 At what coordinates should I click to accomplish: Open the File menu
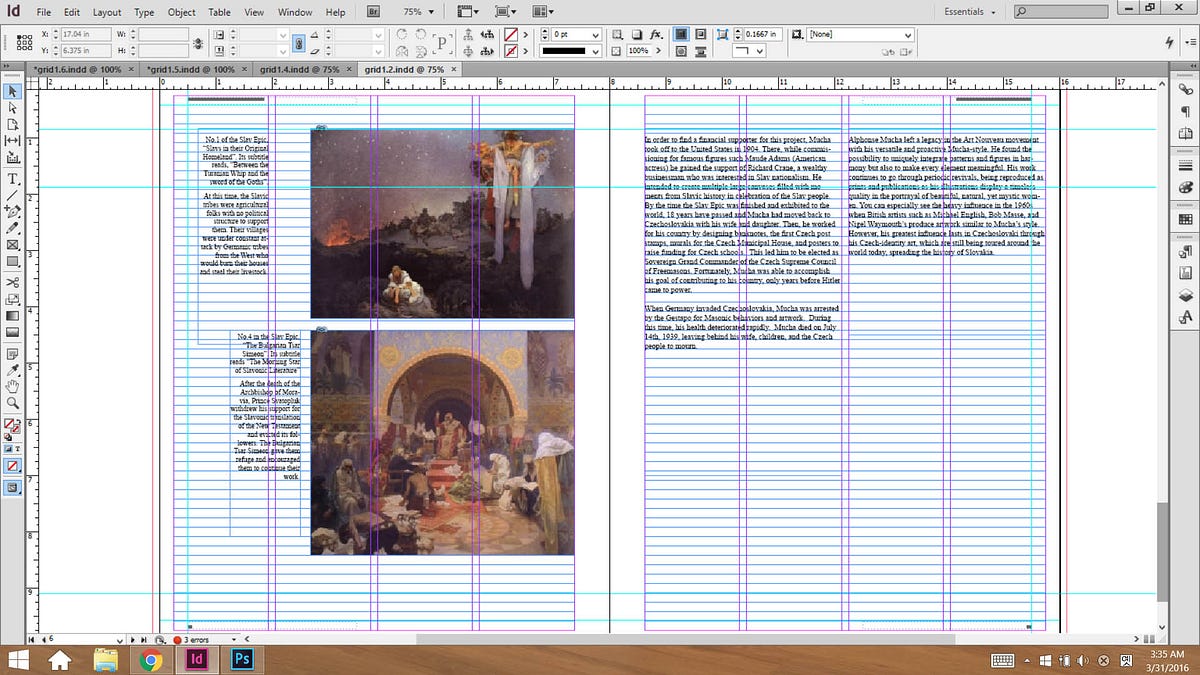click(x=44, y=12)
